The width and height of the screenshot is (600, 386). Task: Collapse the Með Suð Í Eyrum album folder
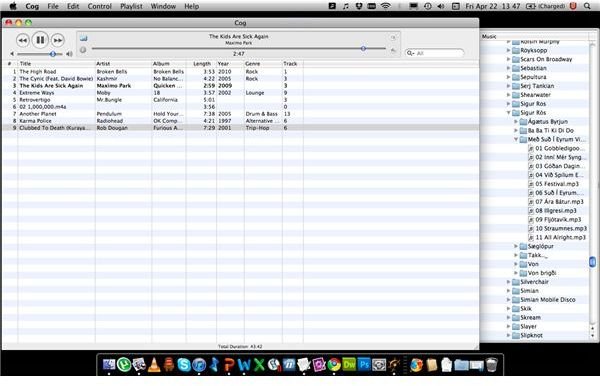coord(516,139)
